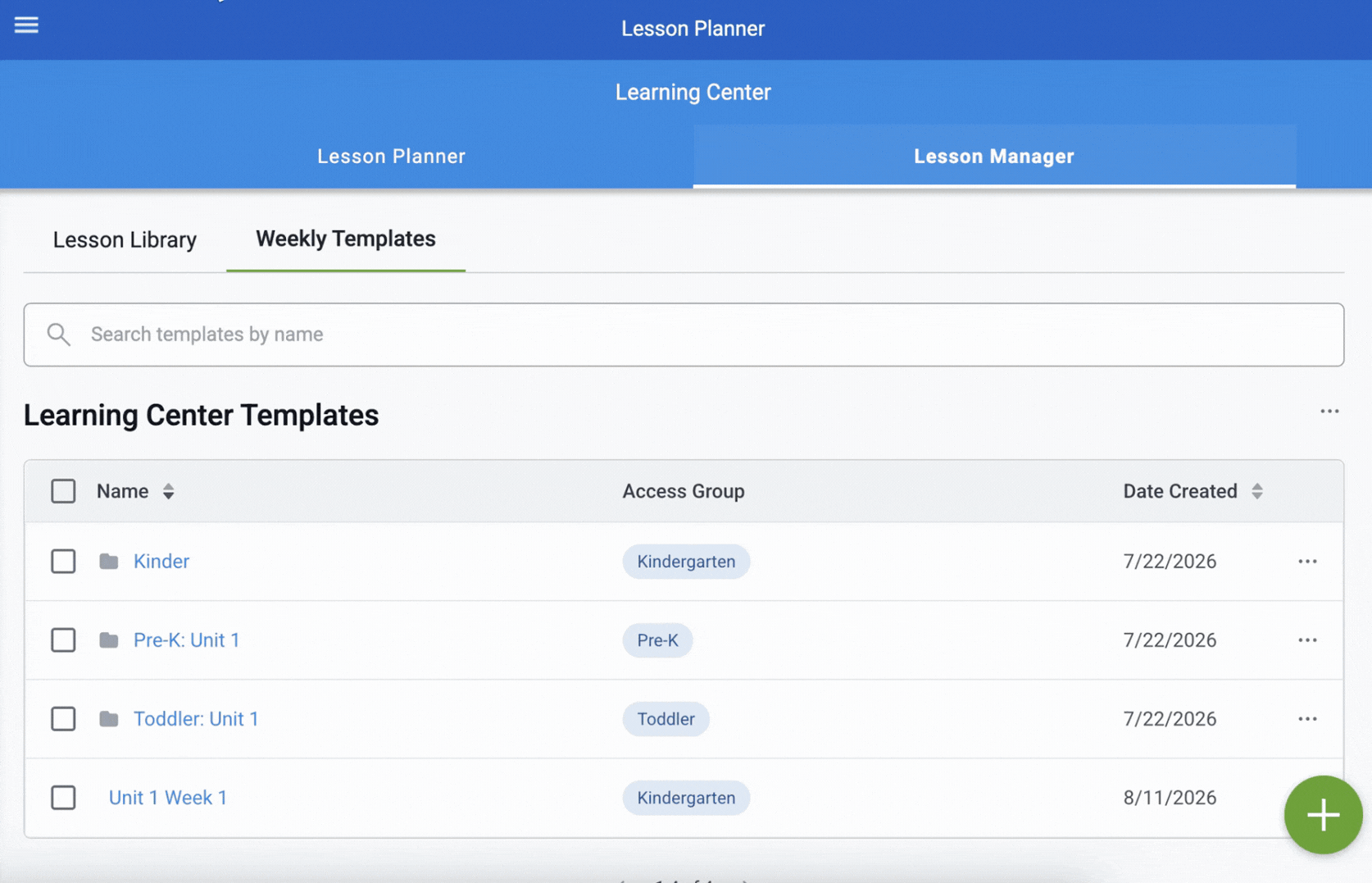Click the Pre-K access group tag
Image resolution: width=1372 pixels, height=883 pixels.
pyautogui.click(x=657, y=640)
